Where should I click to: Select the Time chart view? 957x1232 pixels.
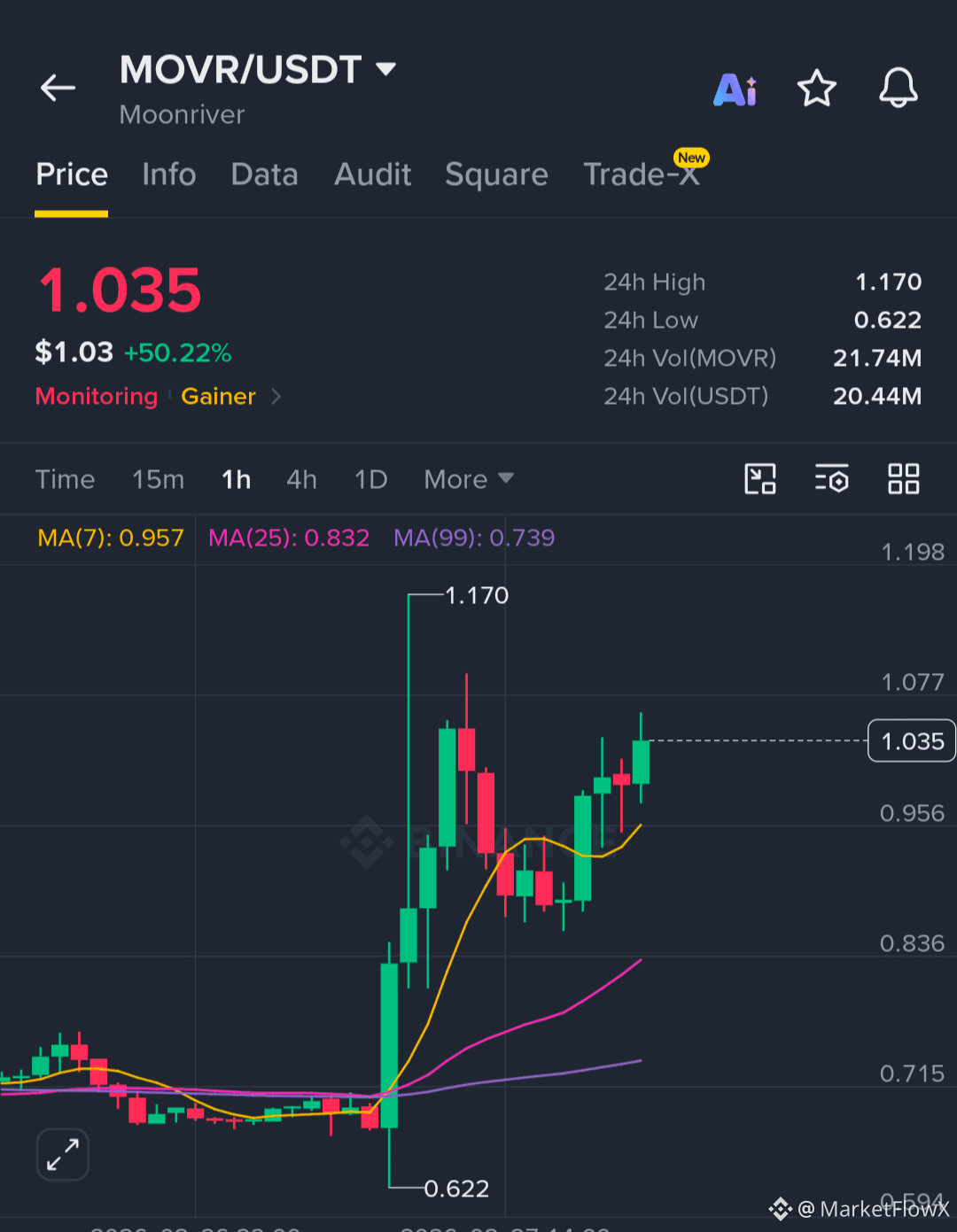point(65,479)
